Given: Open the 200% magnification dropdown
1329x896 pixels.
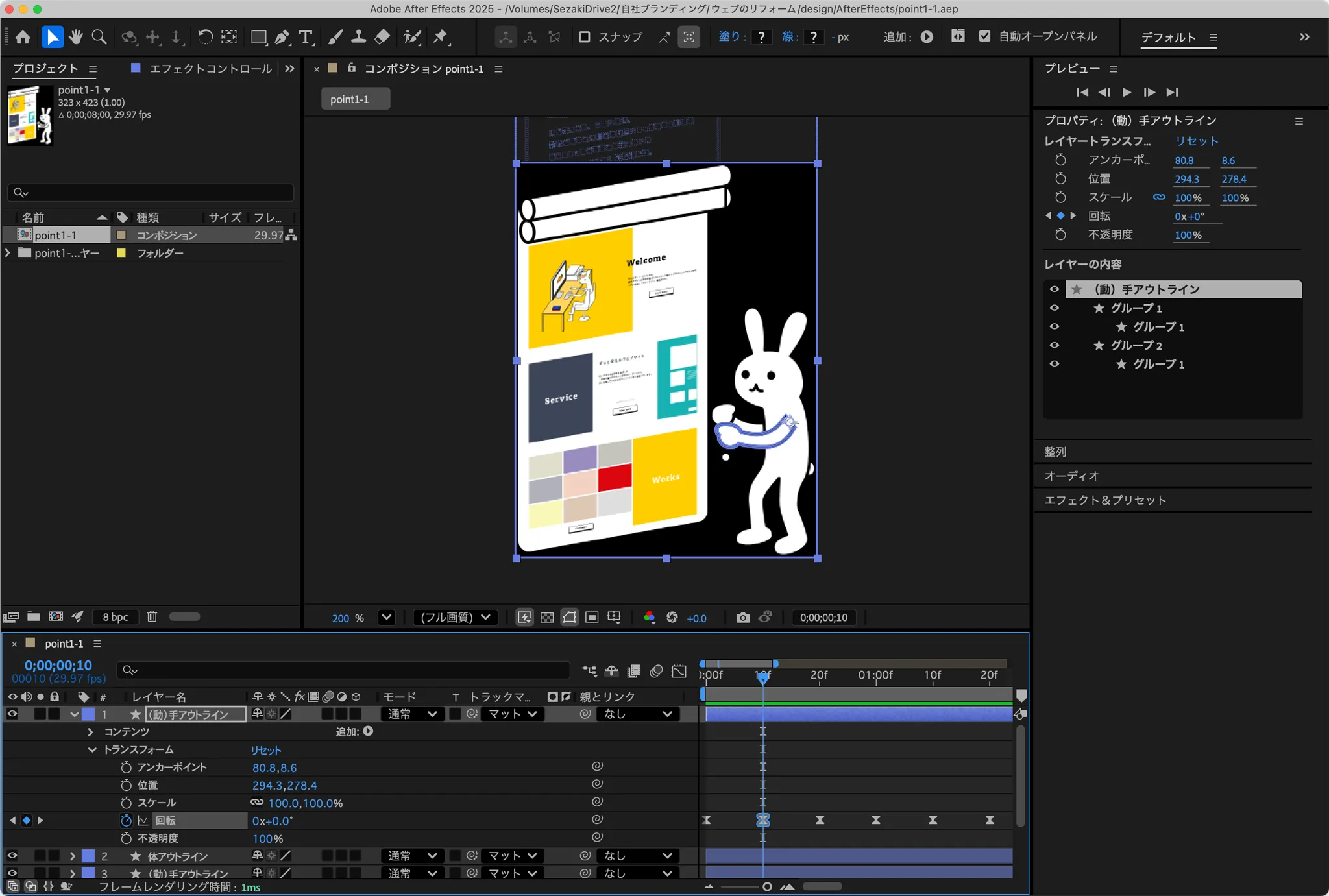Looking at the screenshot, I should click(x=387, y=618).
